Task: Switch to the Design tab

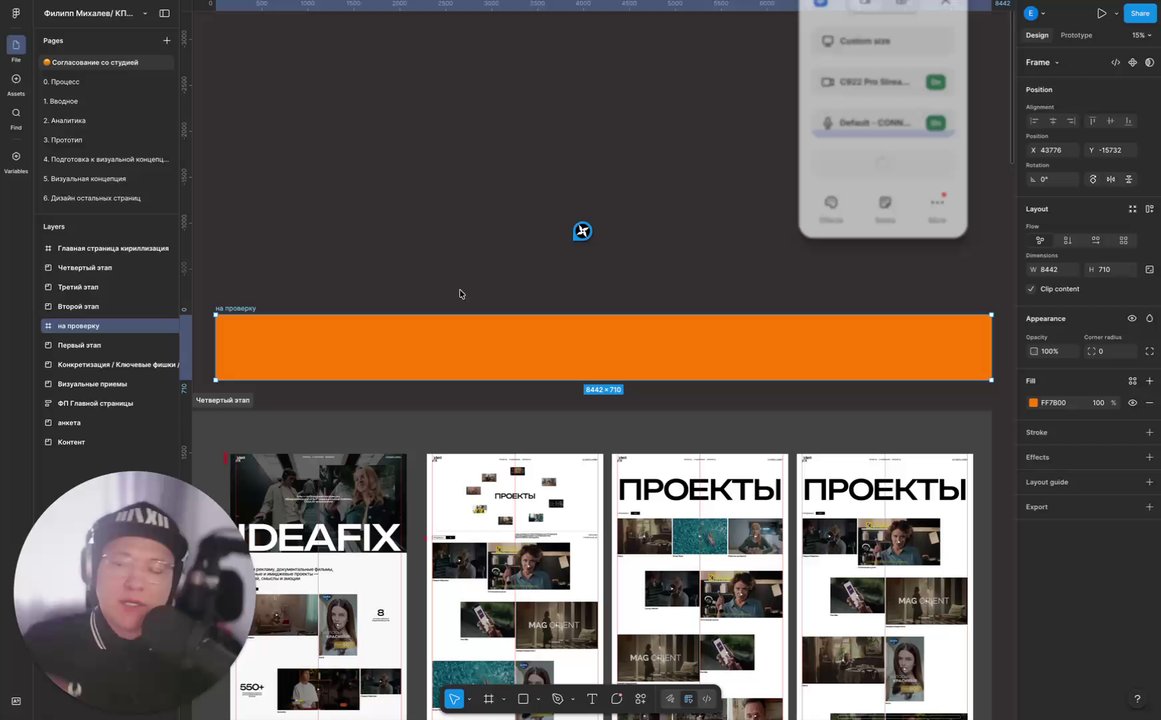Action: 1037,35
